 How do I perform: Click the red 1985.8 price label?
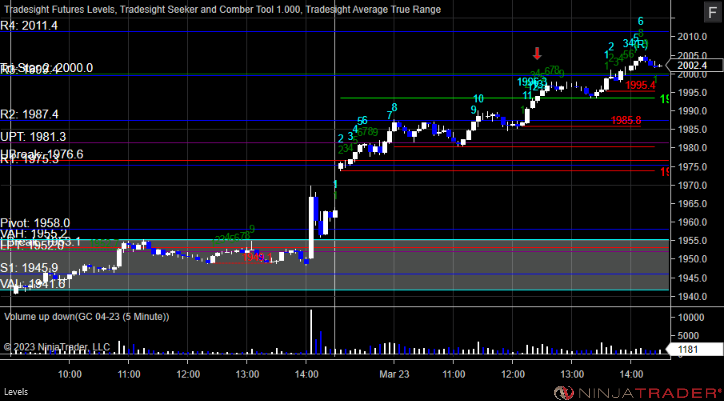coord(626,121)
